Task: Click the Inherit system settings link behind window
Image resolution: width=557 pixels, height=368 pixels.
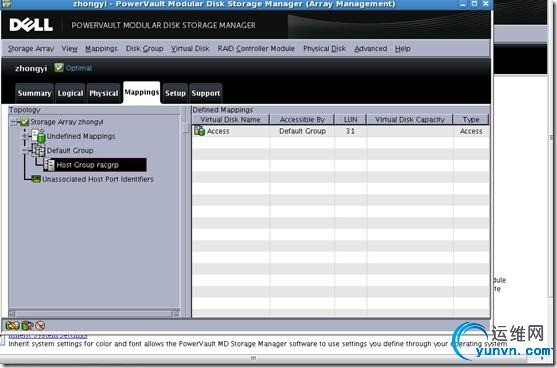Action: [x=48, y=336]
